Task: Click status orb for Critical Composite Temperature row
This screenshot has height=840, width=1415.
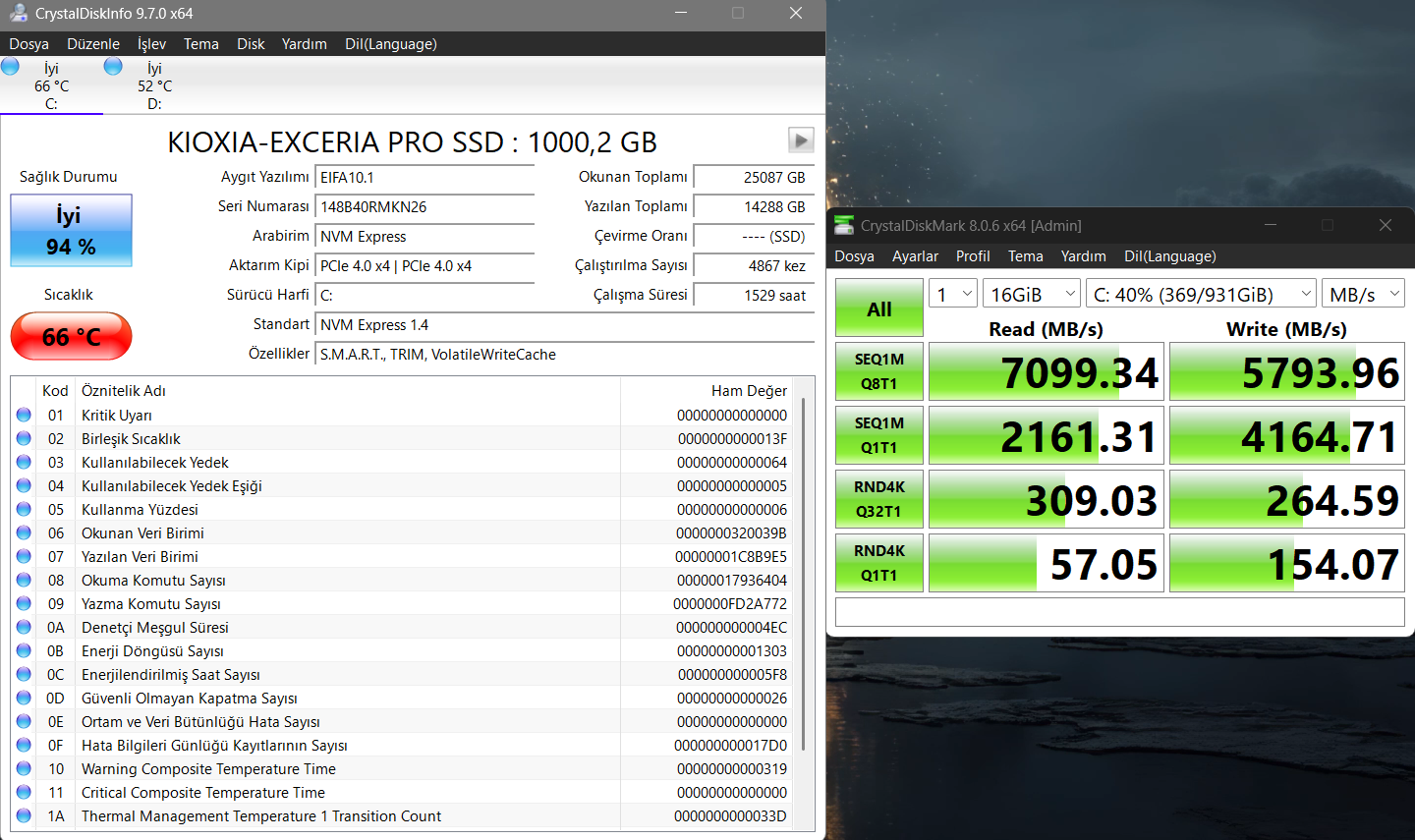Action: tap(24, 792)
